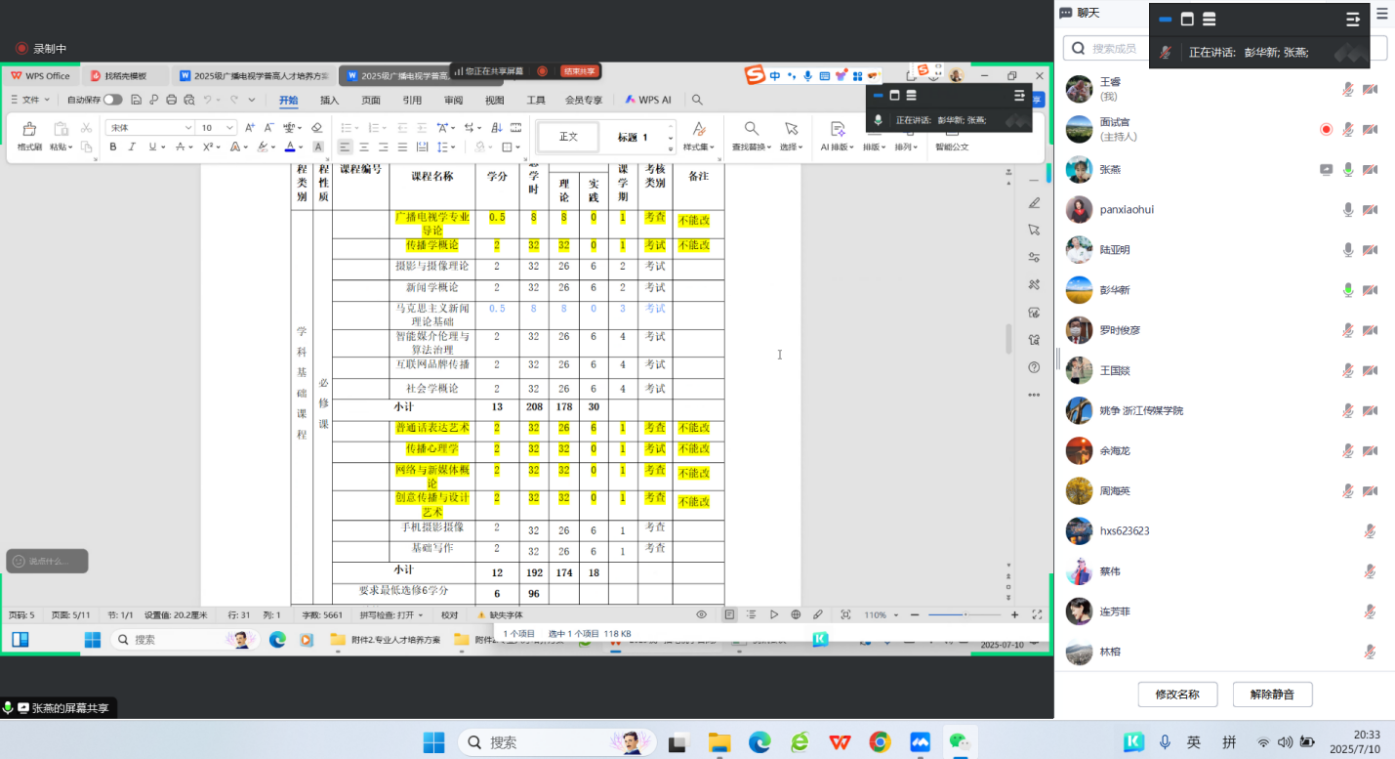Viewport: 1395px width, 759px height.
Task: Toggle the eye-protection view icon in status bar
Action: pyautogui.click(x=701, y=615)
